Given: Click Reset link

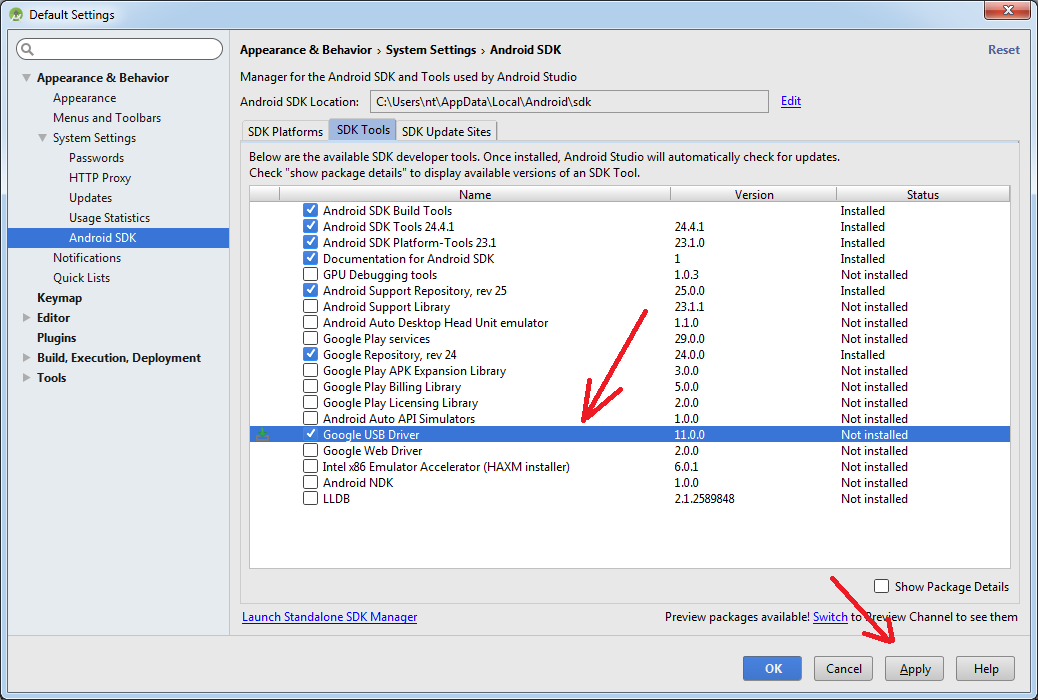Looking at the screenshot, I should pyautogui.click(x=1004, y=50).
